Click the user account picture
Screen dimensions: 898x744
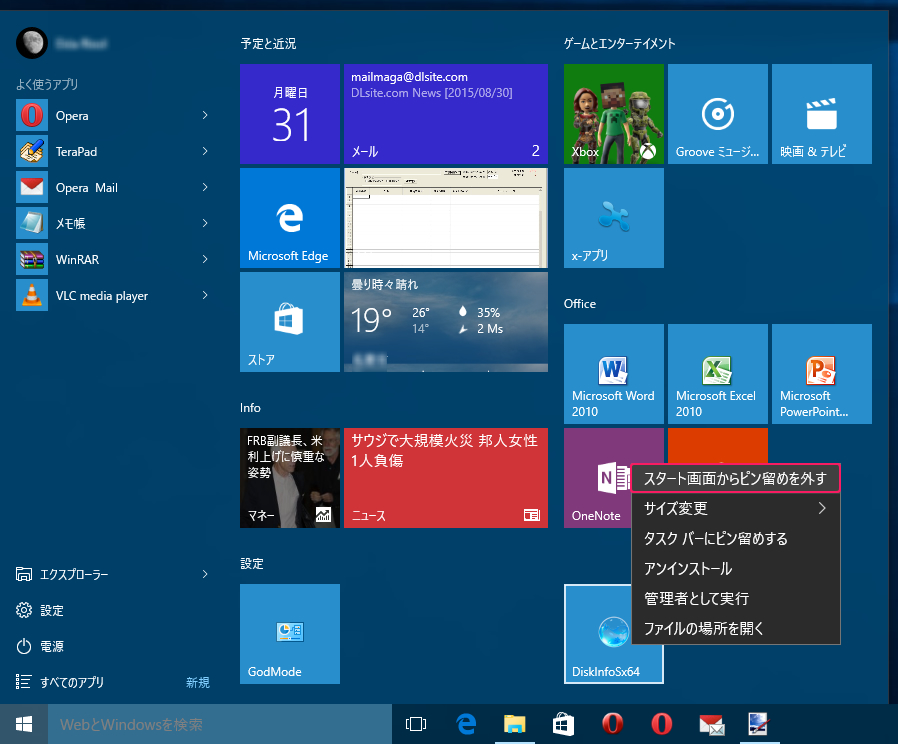point(32,43)
